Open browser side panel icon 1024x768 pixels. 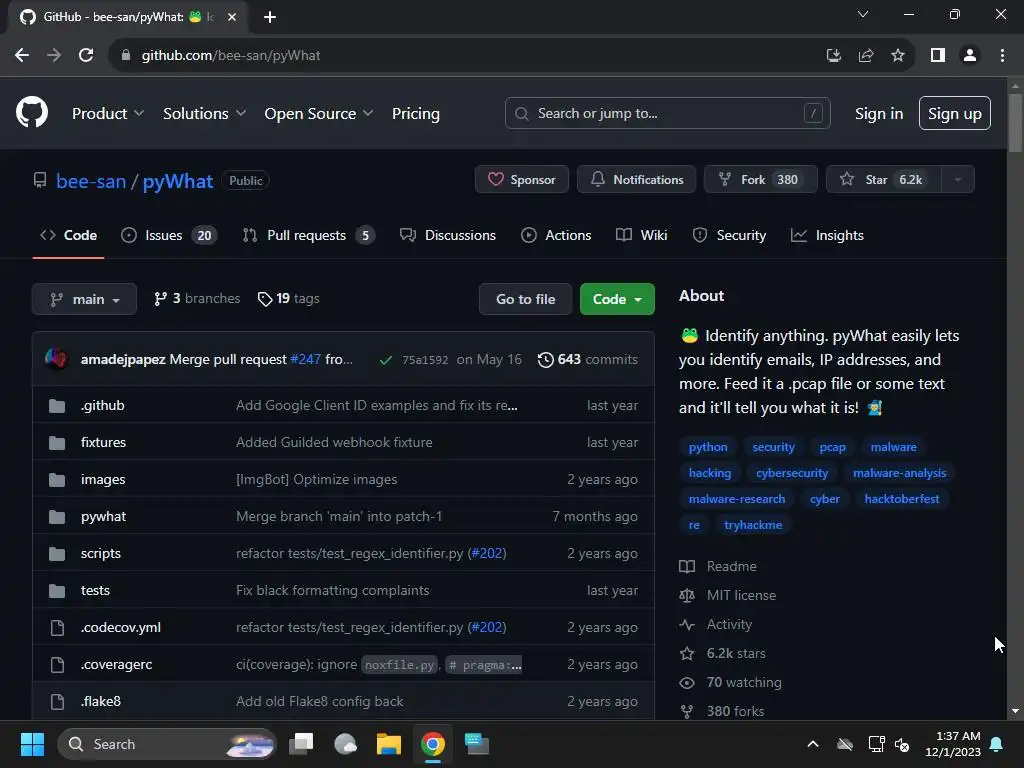coord(938,56)
